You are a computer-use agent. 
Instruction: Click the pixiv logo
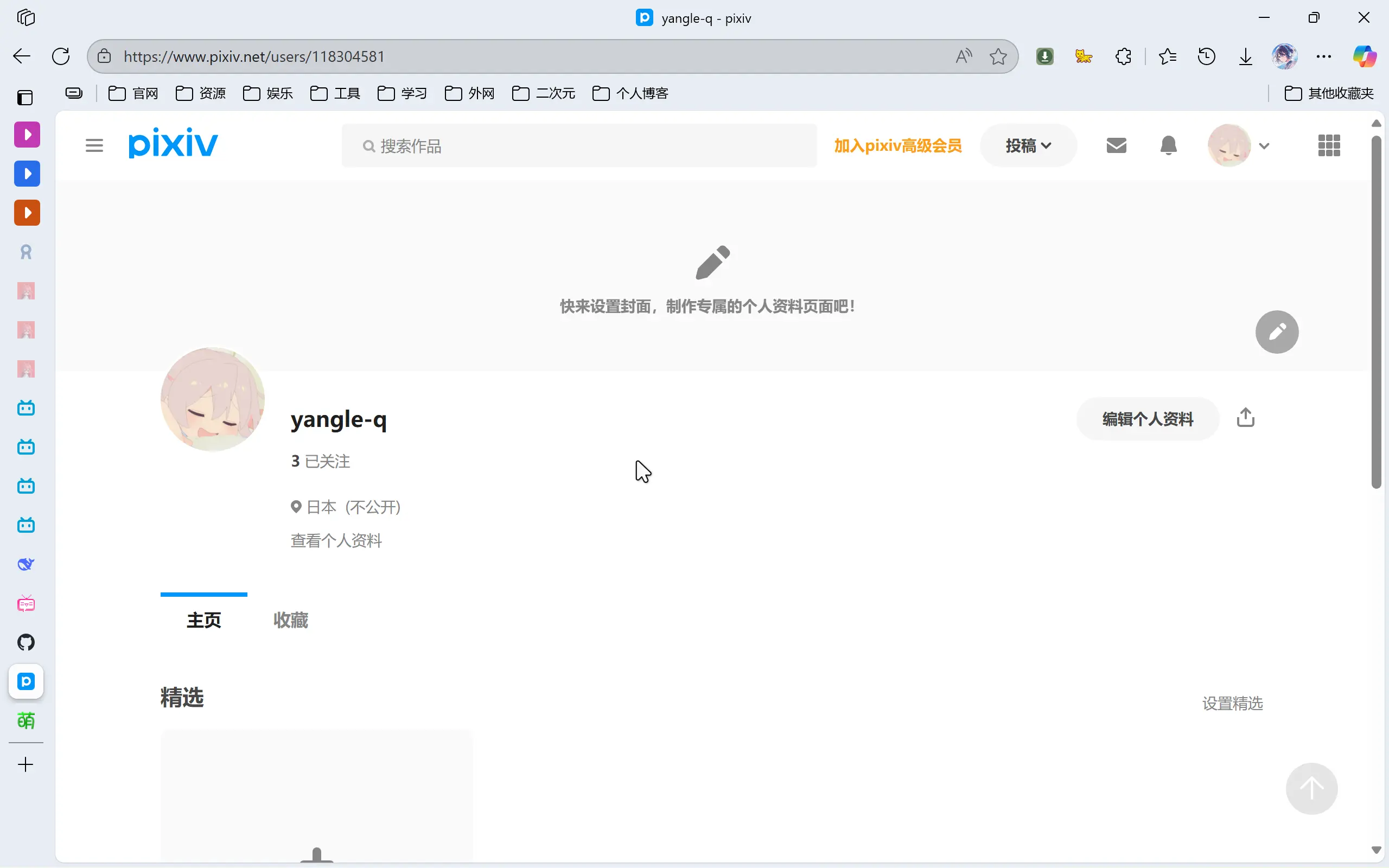coord(173,144)
